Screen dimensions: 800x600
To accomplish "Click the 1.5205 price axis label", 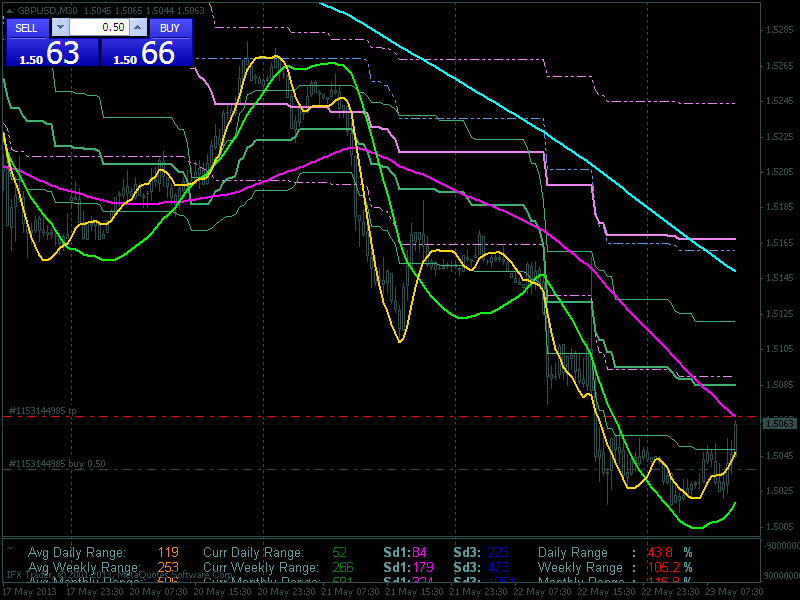I will click(780, 172).
